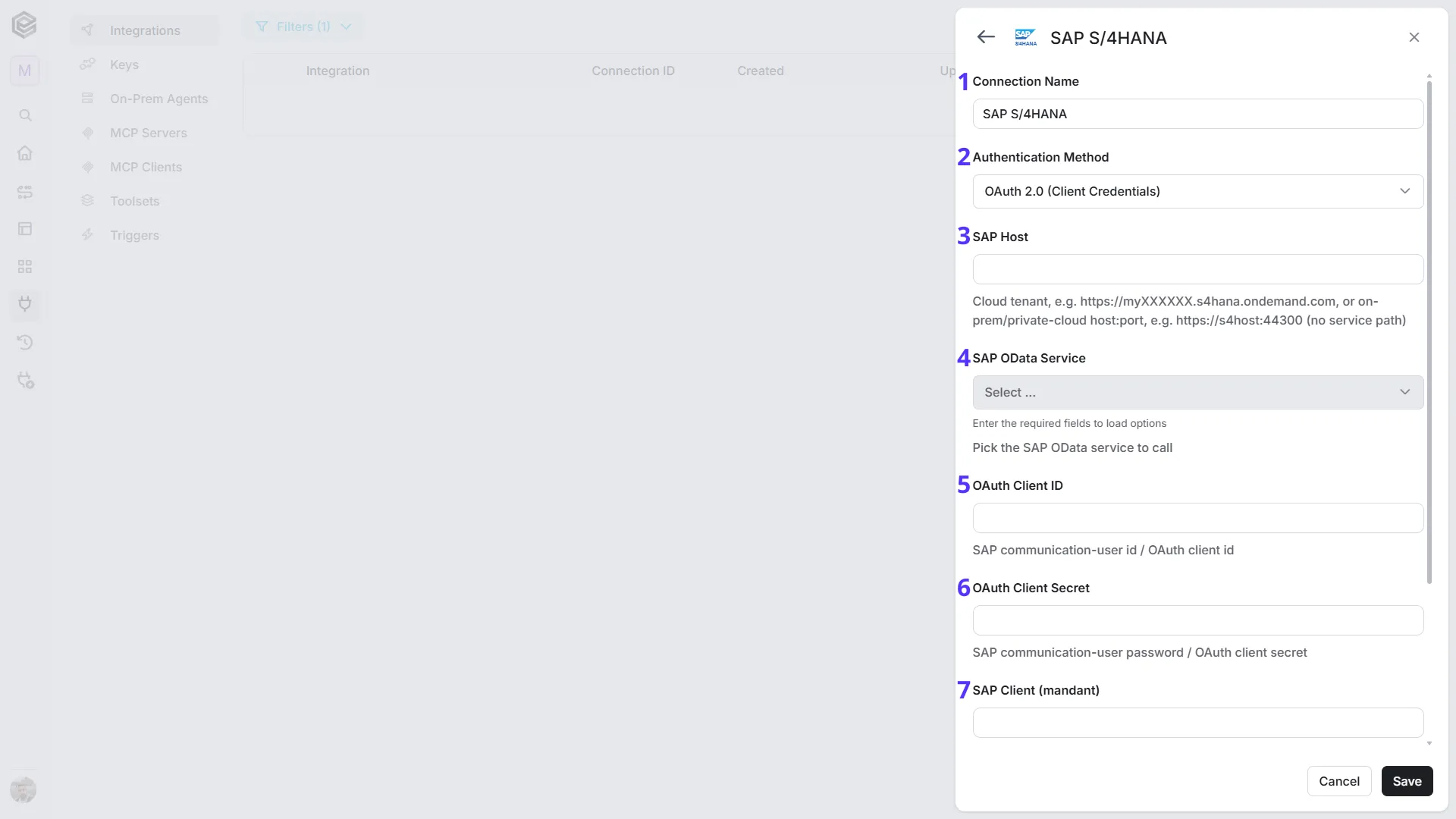This screenshot has width=1456, height=819.
Task: Click the Connection ID column header
Action: (633, 71)
